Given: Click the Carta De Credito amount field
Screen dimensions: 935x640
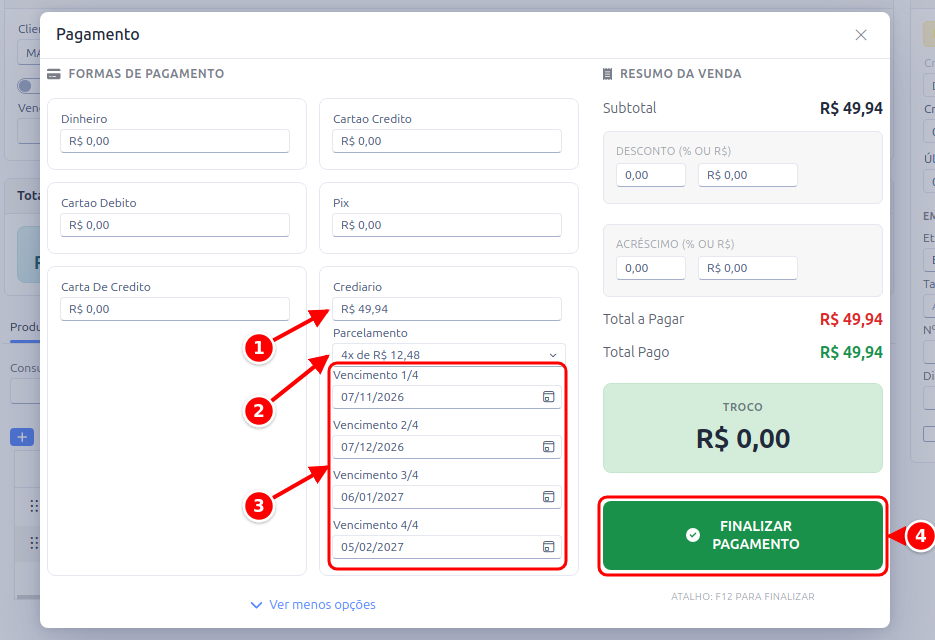Looking at the screenshot, I should point(175,309).
